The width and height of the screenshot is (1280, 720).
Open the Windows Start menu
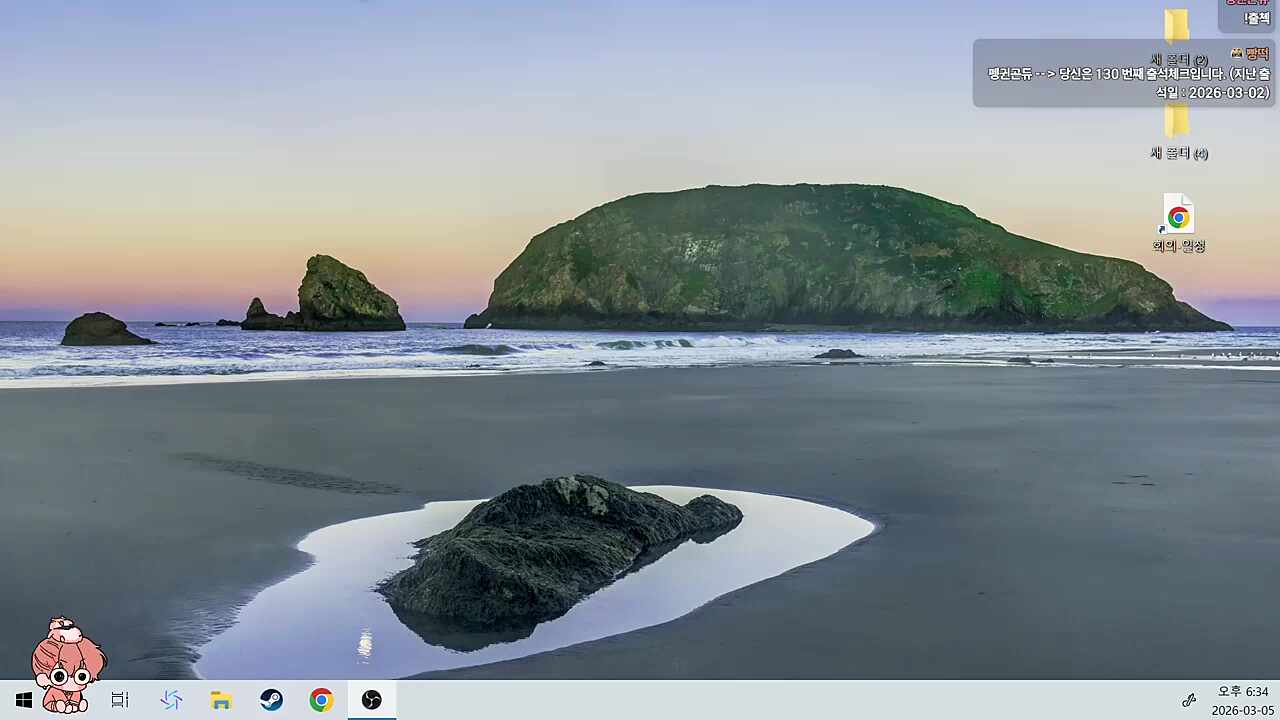click(x=24, y=700)
